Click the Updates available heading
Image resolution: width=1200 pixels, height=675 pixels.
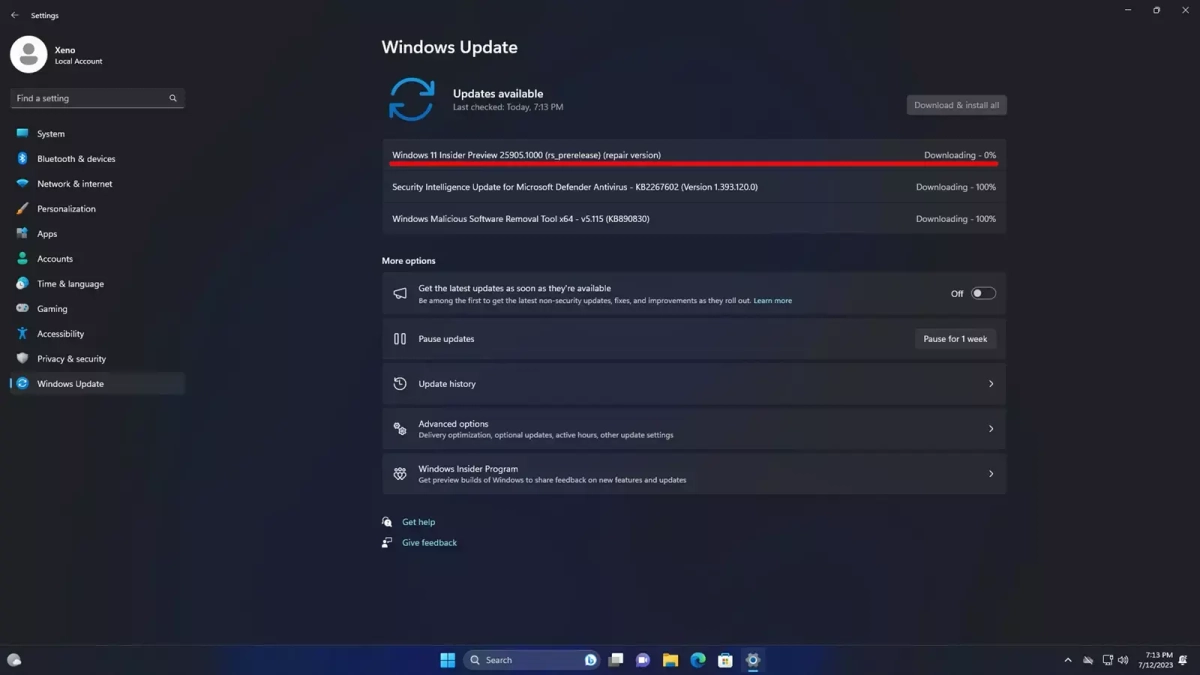[498, 93]
